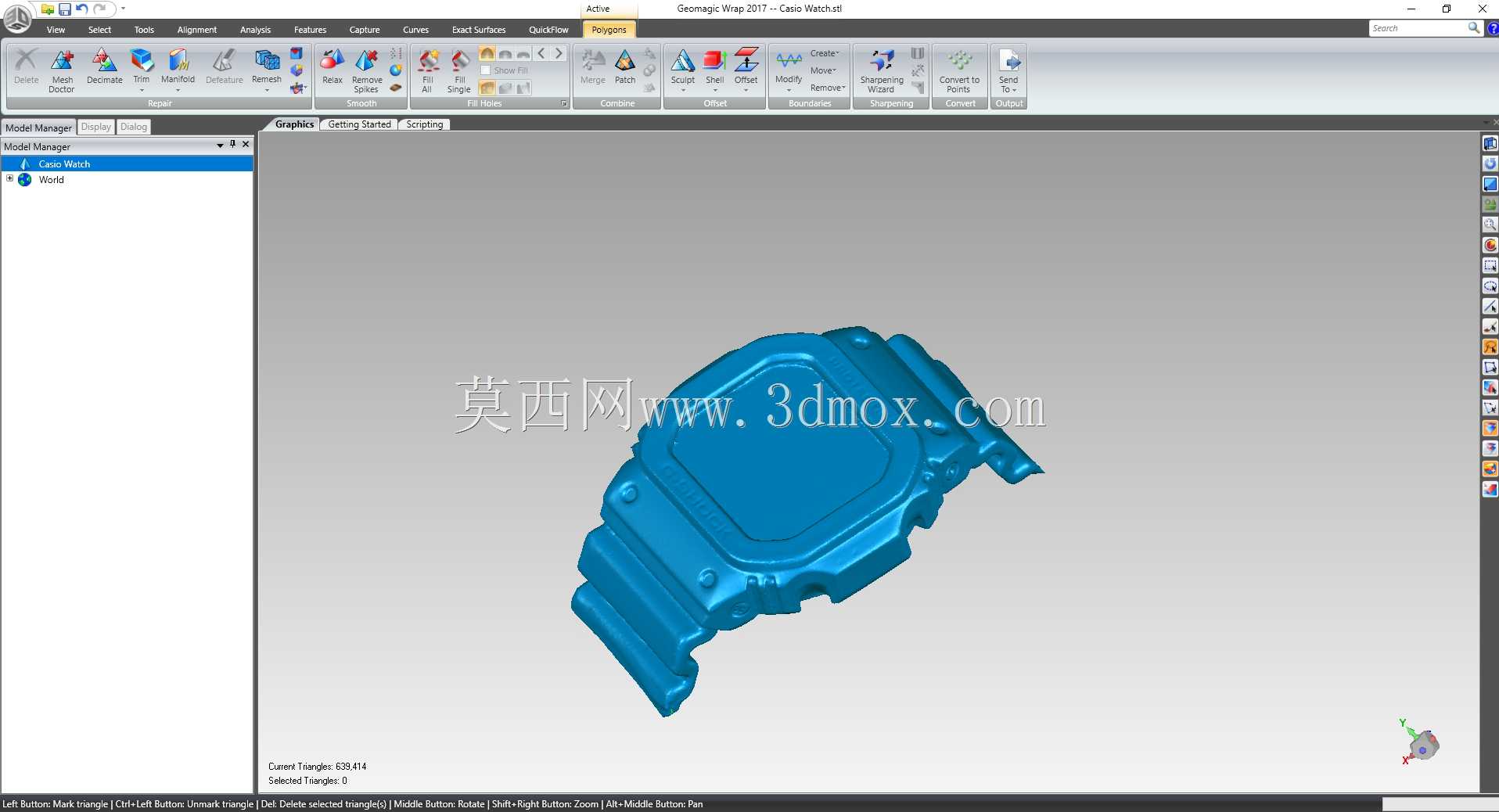Open the Modify boundaries tool
Screen dimensions: 1499x812
point(789,70)
